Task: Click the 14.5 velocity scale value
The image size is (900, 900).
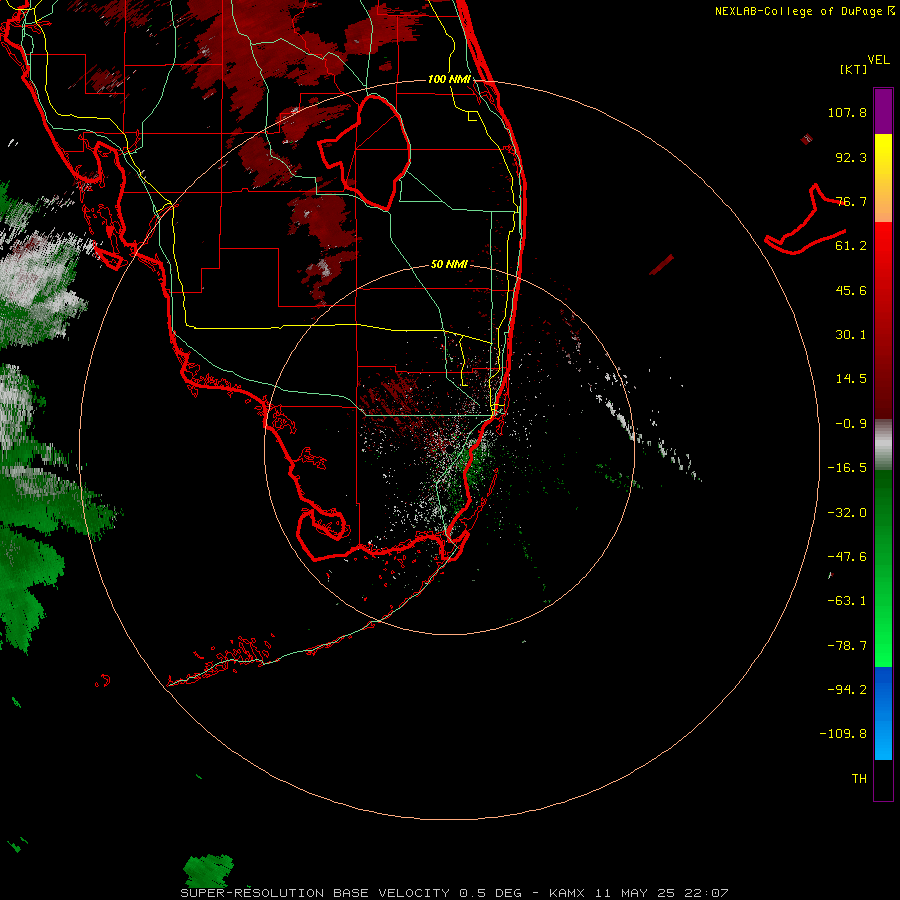Action: coord(851,379)
